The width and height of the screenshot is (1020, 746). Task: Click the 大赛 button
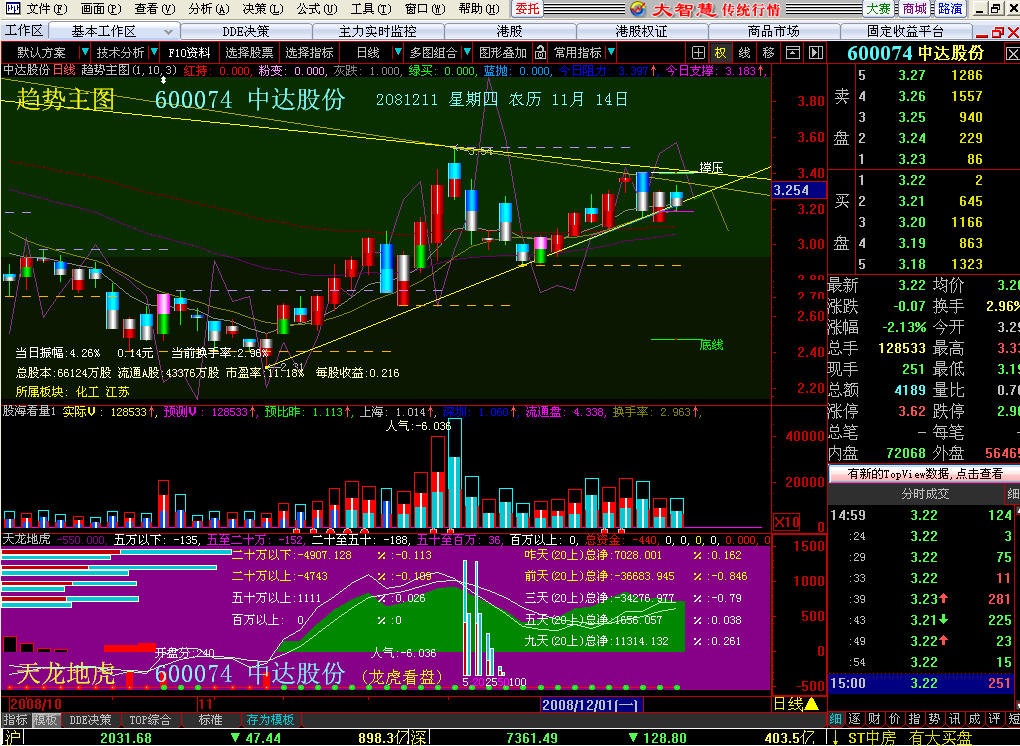click(878, 9)
